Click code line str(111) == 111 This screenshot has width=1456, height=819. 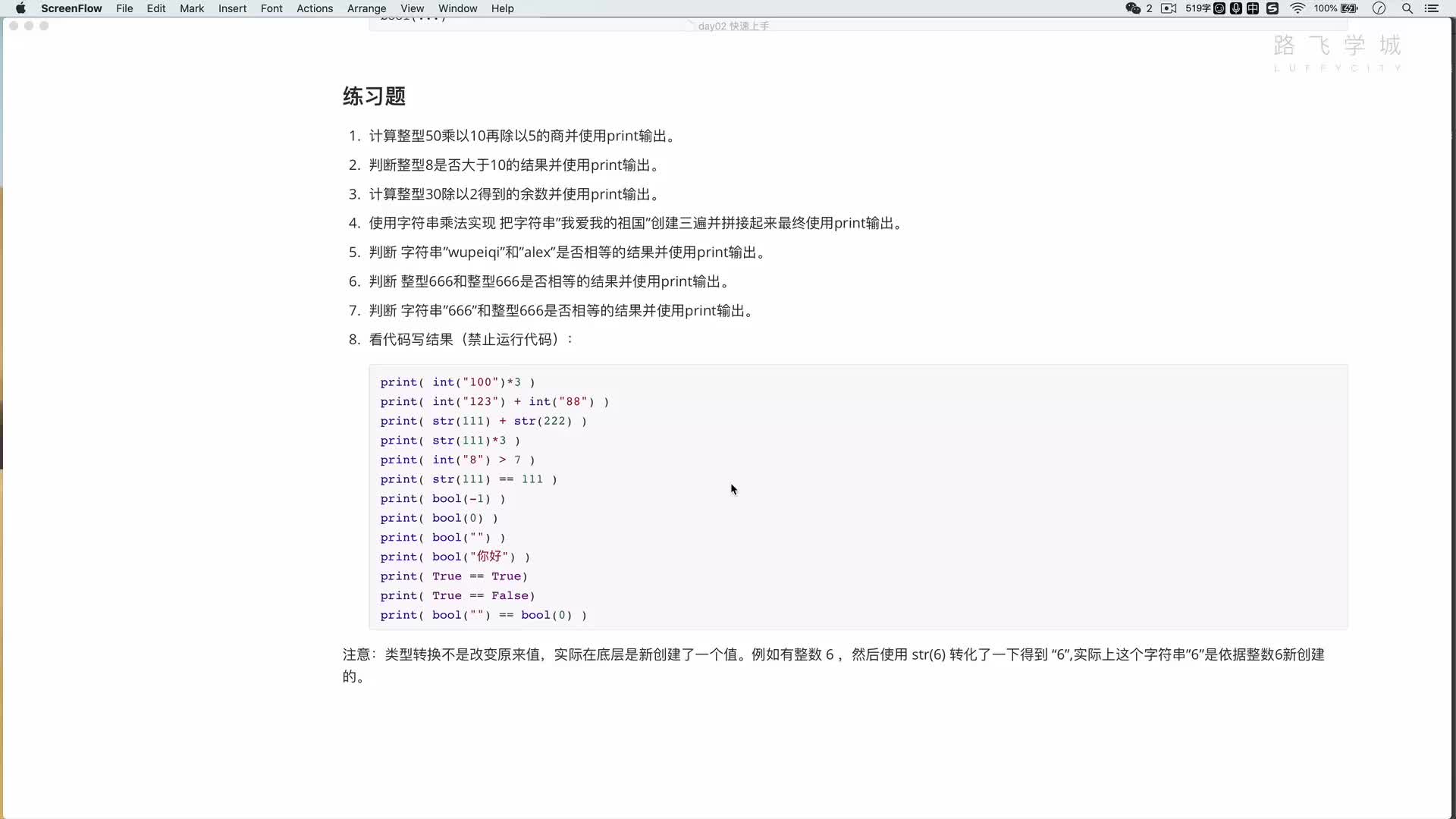pos(469,479)
